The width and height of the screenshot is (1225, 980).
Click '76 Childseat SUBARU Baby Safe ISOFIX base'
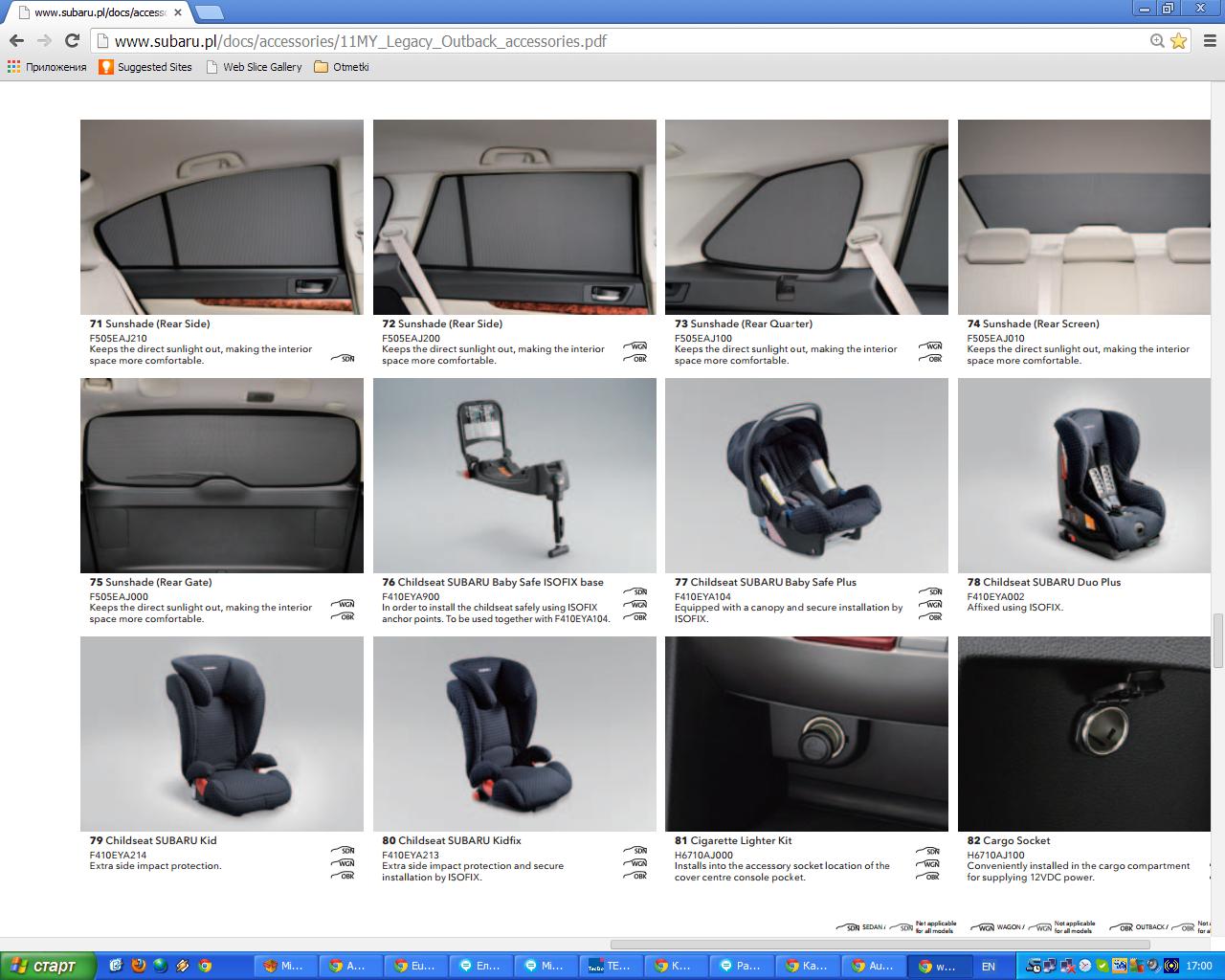coord(493,582)
